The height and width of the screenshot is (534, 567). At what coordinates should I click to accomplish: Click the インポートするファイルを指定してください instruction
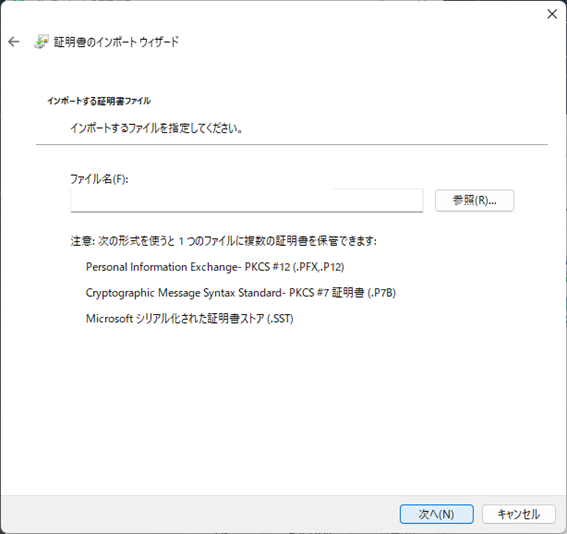pyautogui.click(x=156, y=128)
